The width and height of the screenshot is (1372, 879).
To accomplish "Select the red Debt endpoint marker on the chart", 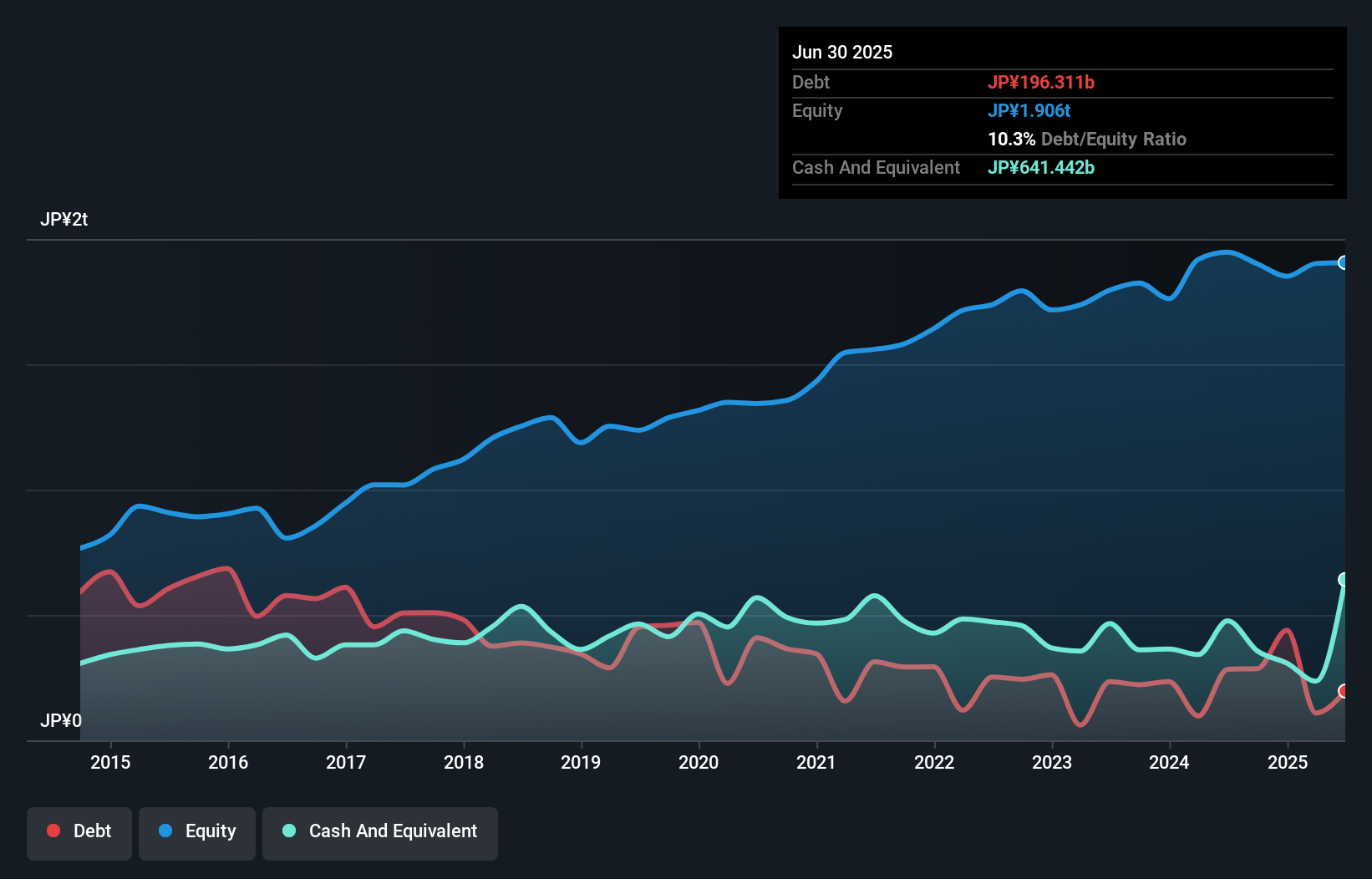I will pyautogui.click(x=1344, y=690).
